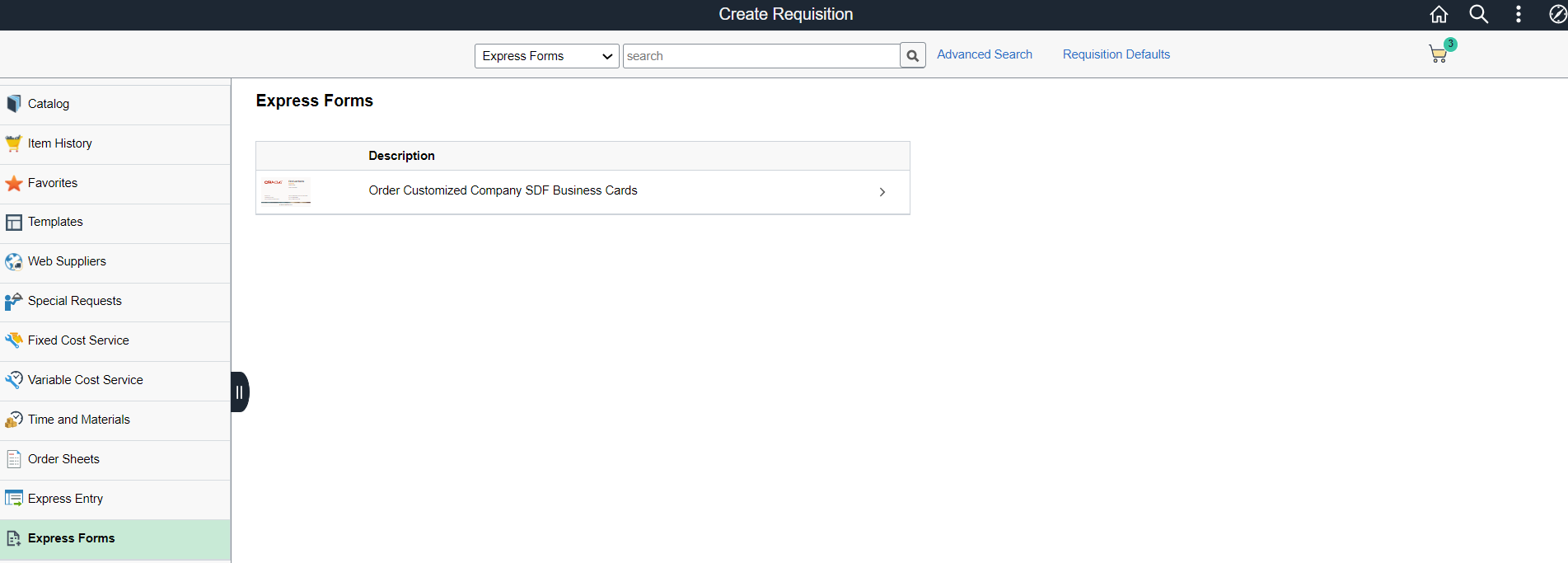Select Catalog in the side menu
Screen dimensions: 1568x563
pos(115,105)
